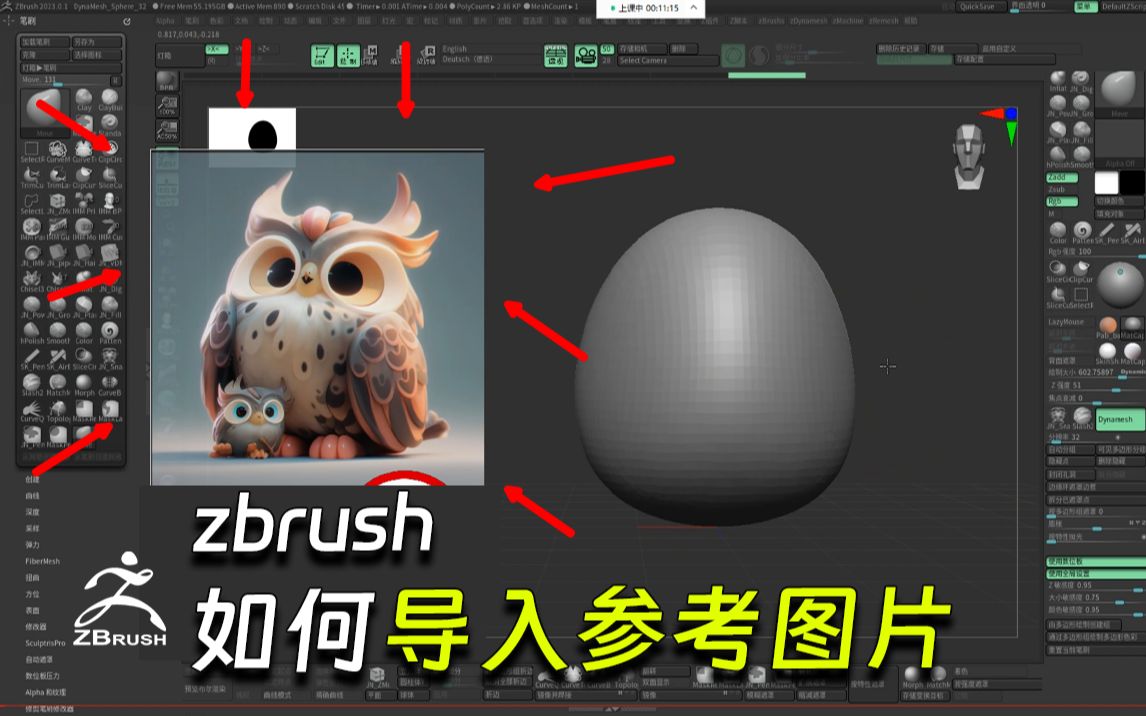The width and height of the screenshot is (1146, 716).
Task: Expand the FiberMesh subpalette
Action: pos(42,561)
